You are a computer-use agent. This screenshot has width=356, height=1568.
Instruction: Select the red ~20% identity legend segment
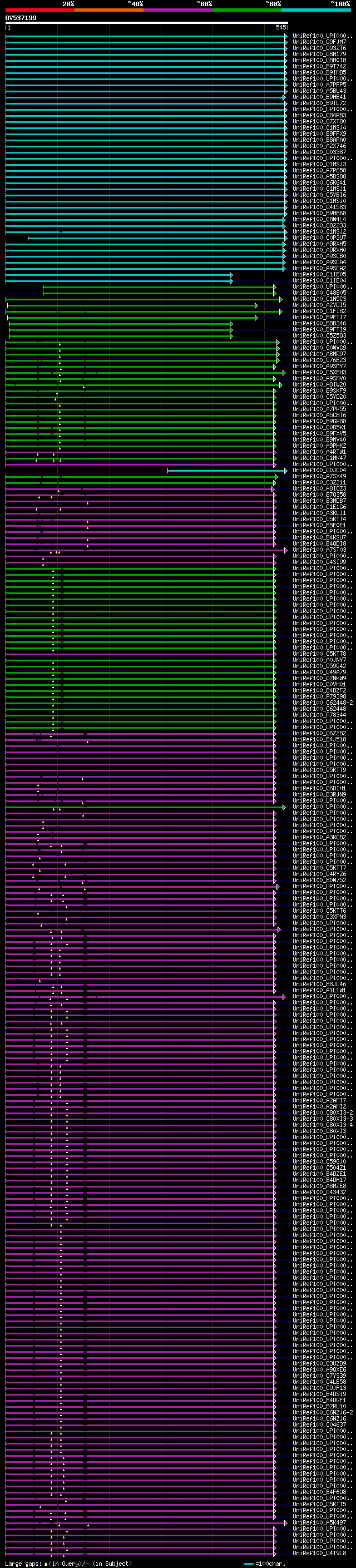pos(40,10)
